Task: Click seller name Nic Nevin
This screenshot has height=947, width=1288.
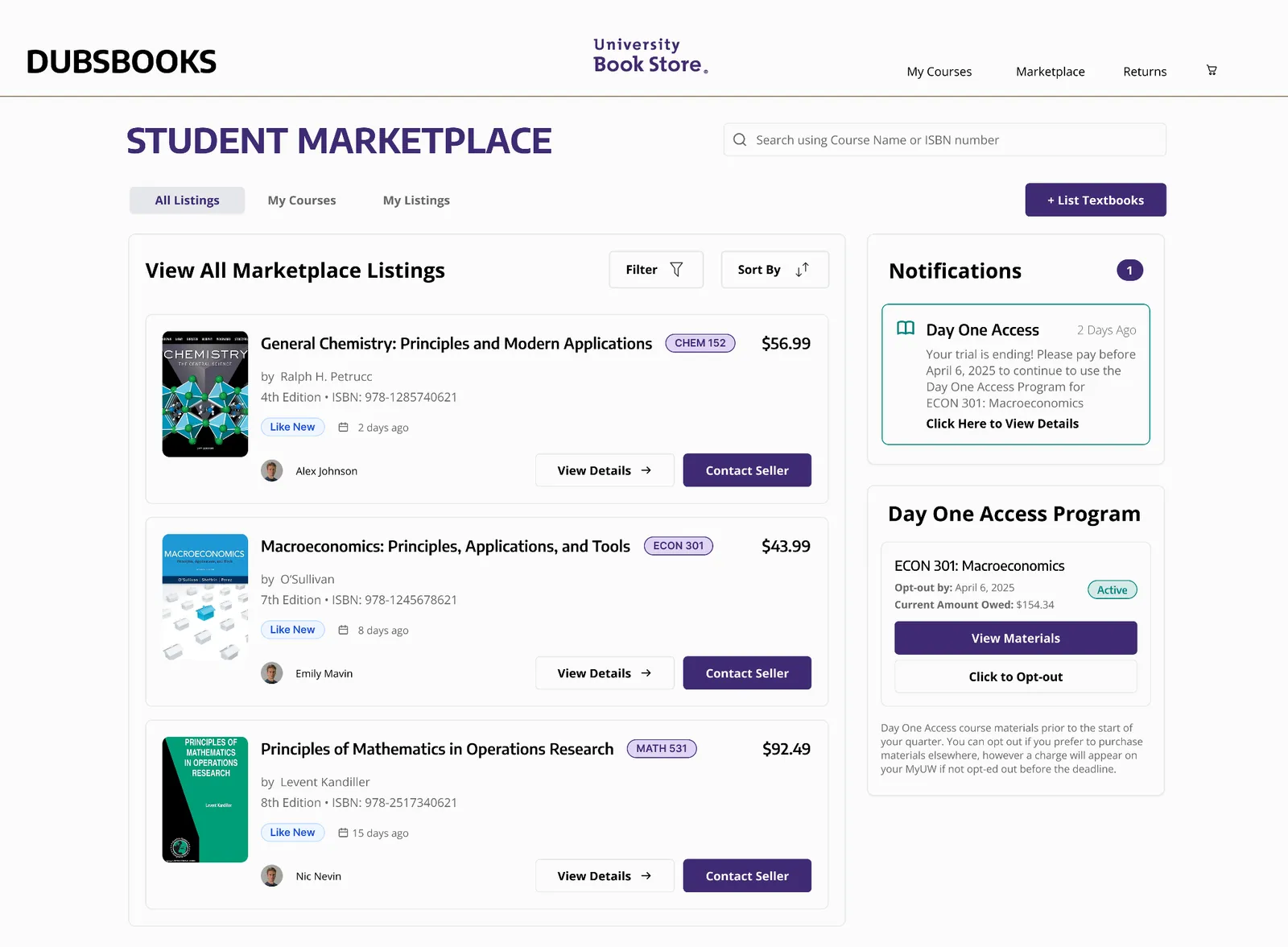Action: (318, 877)
